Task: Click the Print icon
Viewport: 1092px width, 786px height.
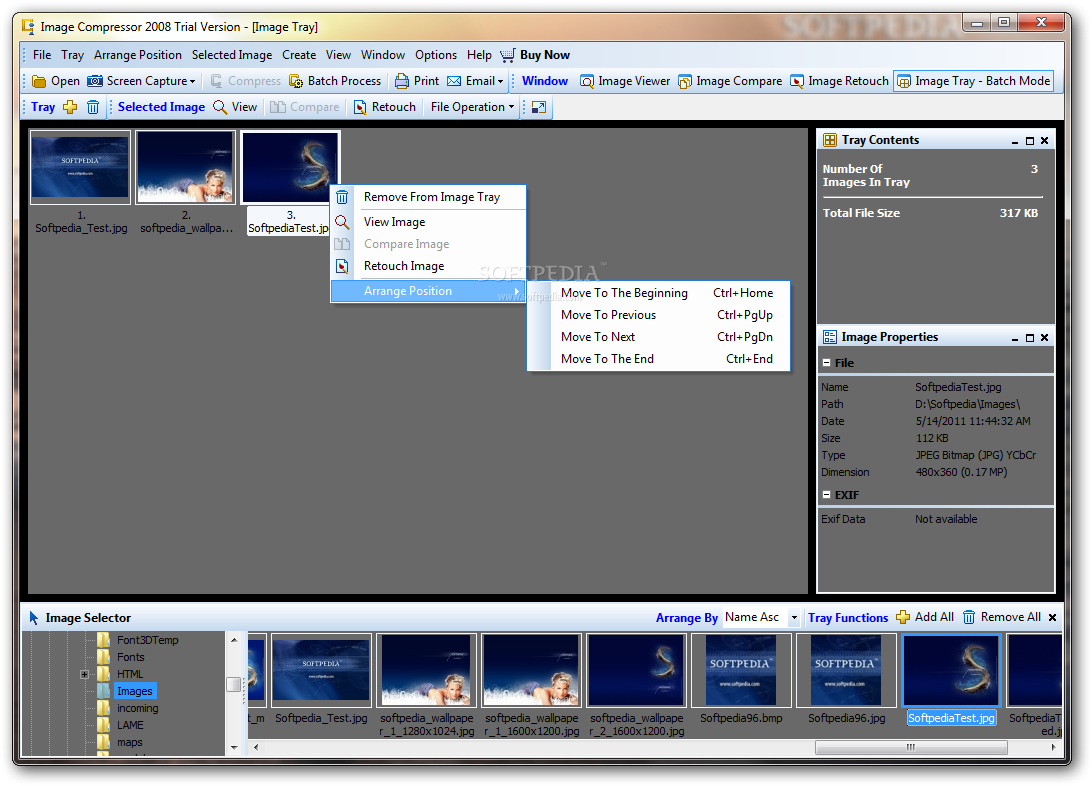Action: (x=402, y=81)
